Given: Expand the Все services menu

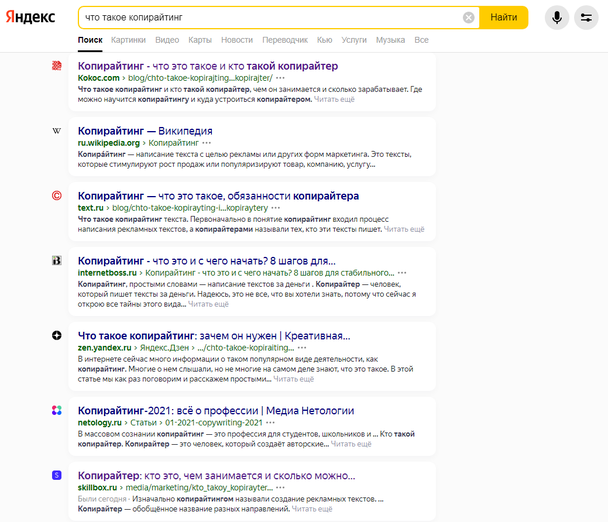Looking at the screenshot, I should pyautogui.click(x=421, y=40).
